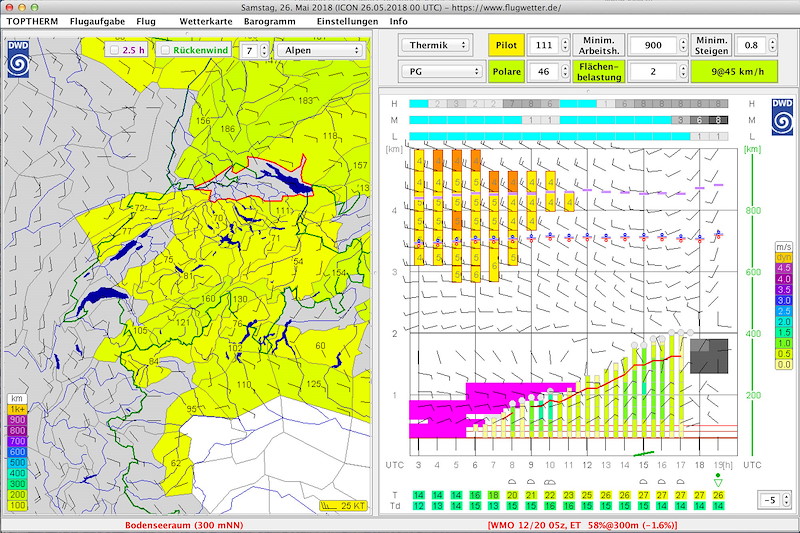The width and height of the screenshot is (800, 533).
Task: Open the Einstellungen menu
Action: pyautogui.click(x=347, y=21)
